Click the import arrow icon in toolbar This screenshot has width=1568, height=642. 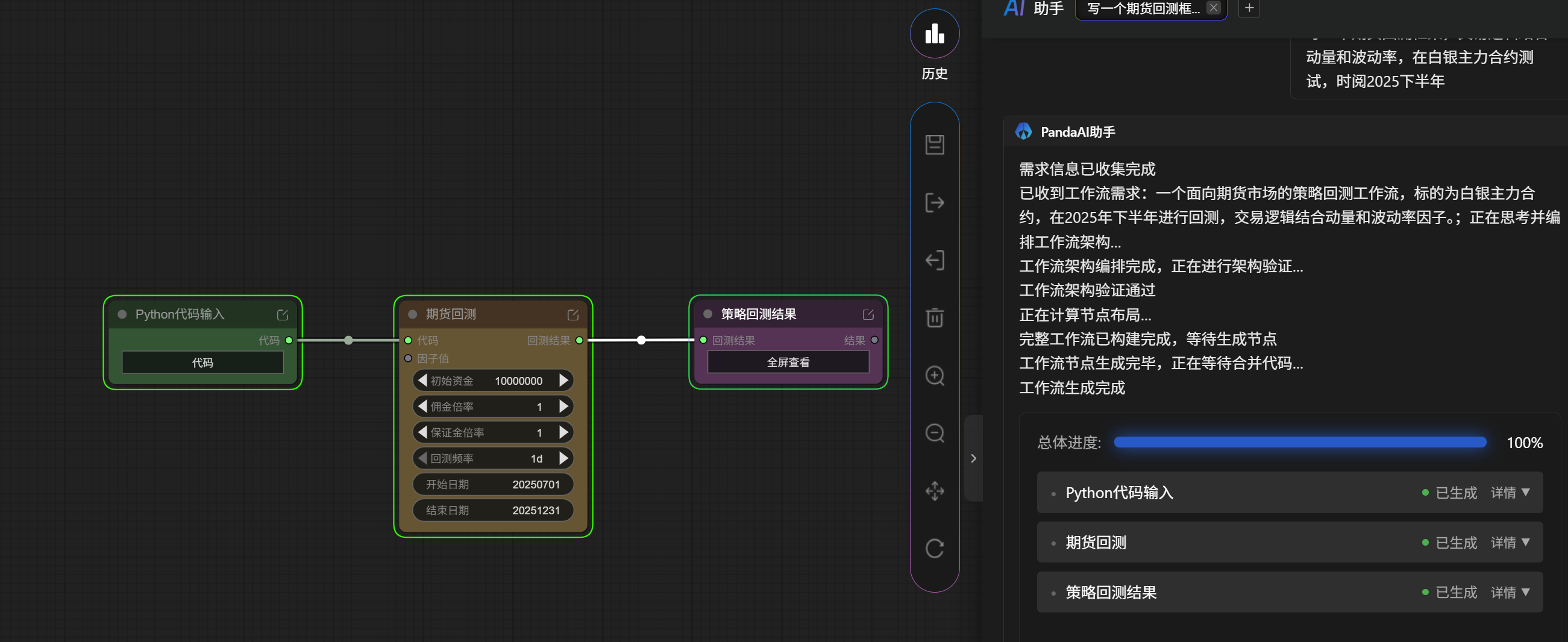[x=934, y=260]
